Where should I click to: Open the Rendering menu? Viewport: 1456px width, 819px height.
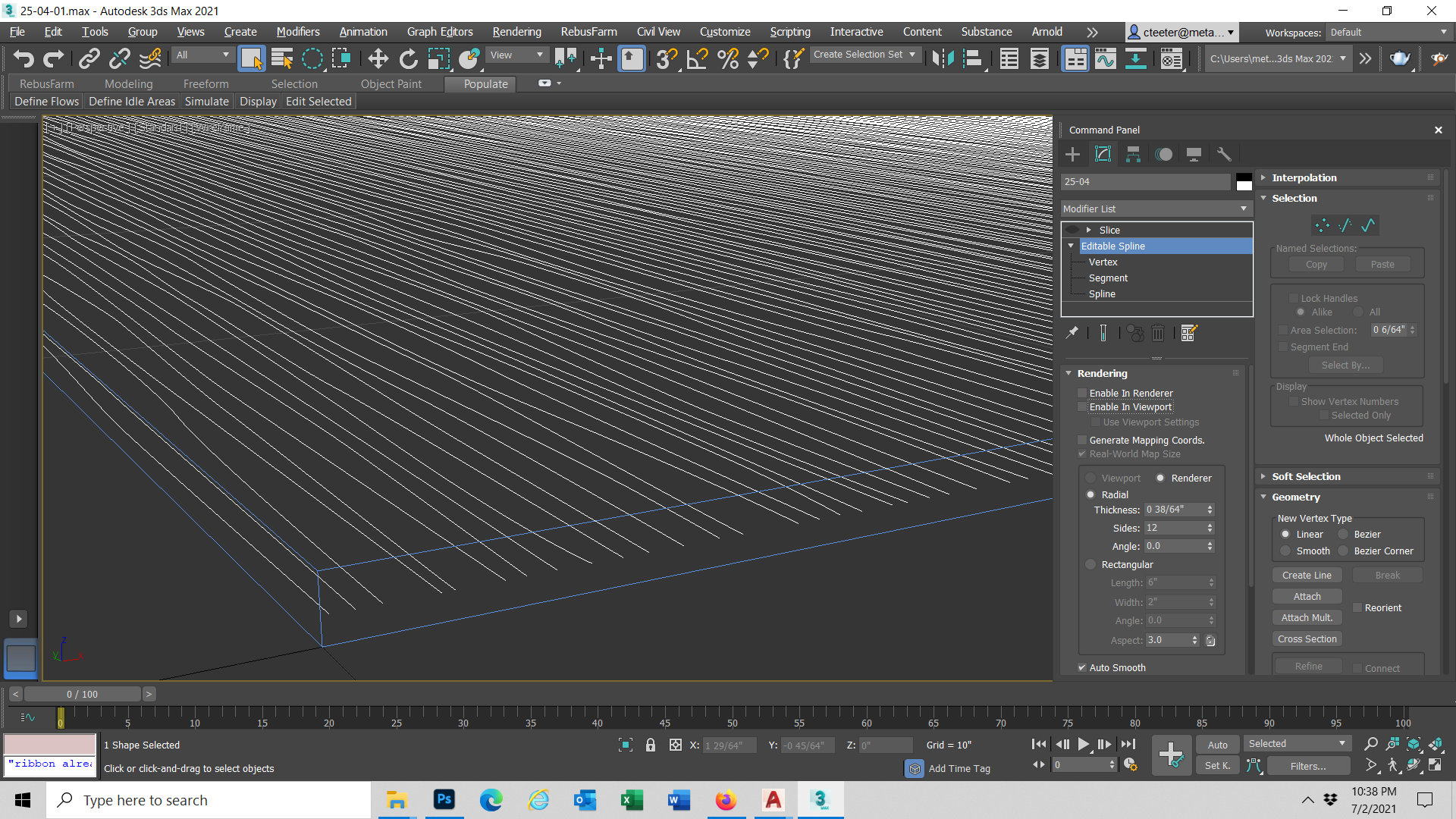[516, 32]
